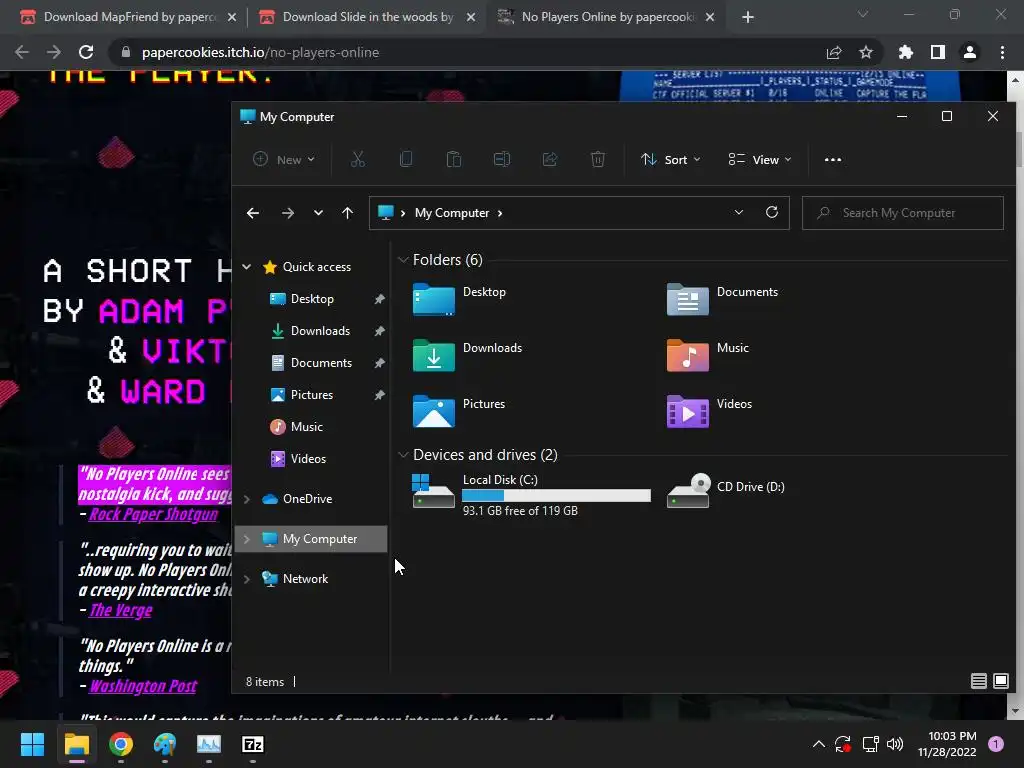Collapse the Quick access tree node

246,266
